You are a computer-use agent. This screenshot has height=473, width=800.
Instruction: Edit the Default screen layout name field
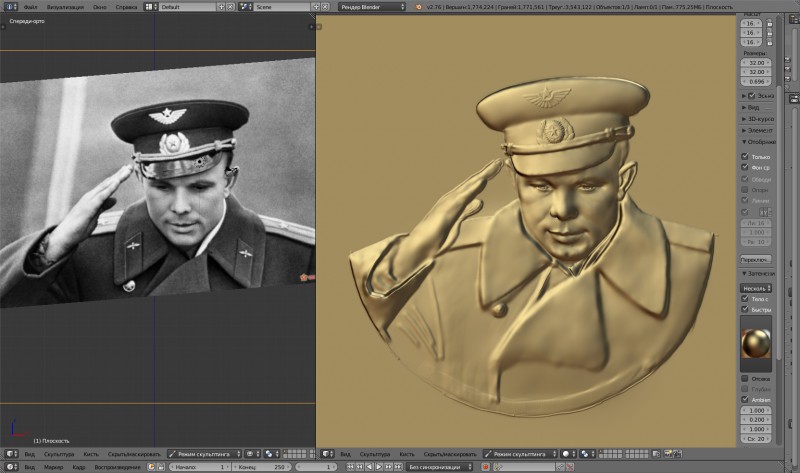coord(187,7)
